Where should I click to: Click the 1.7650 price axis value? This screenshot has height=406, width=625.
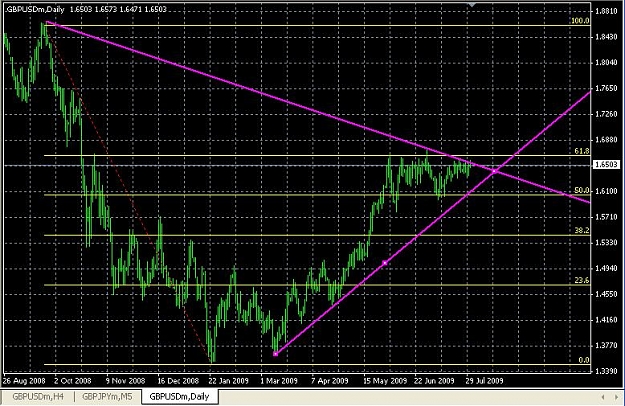point(606,88)
